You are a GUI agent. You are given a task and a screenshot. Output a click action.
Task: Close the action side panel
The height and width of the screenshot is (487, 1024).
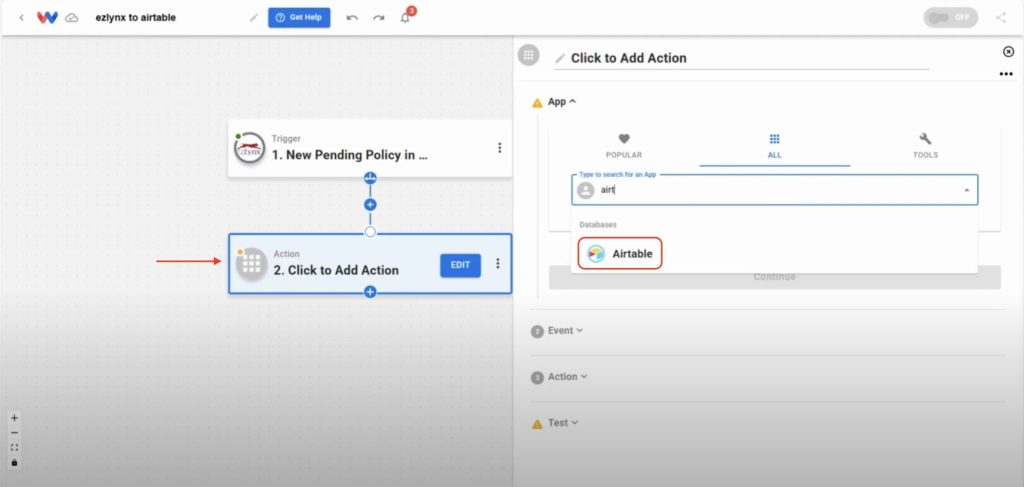pyautogui.click(x=1008, y=52)
